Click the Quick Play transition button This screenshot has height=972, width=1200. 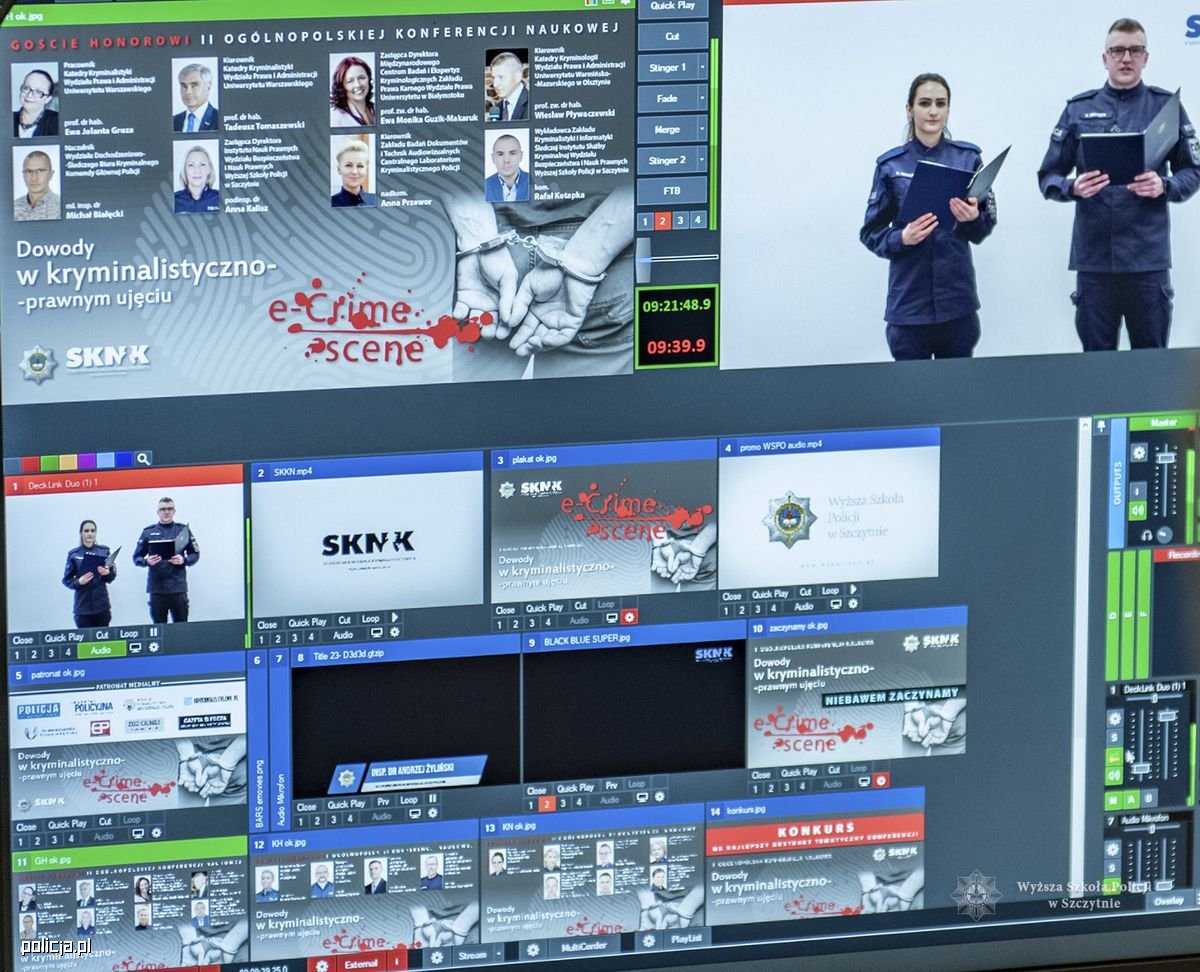[672, 6]
